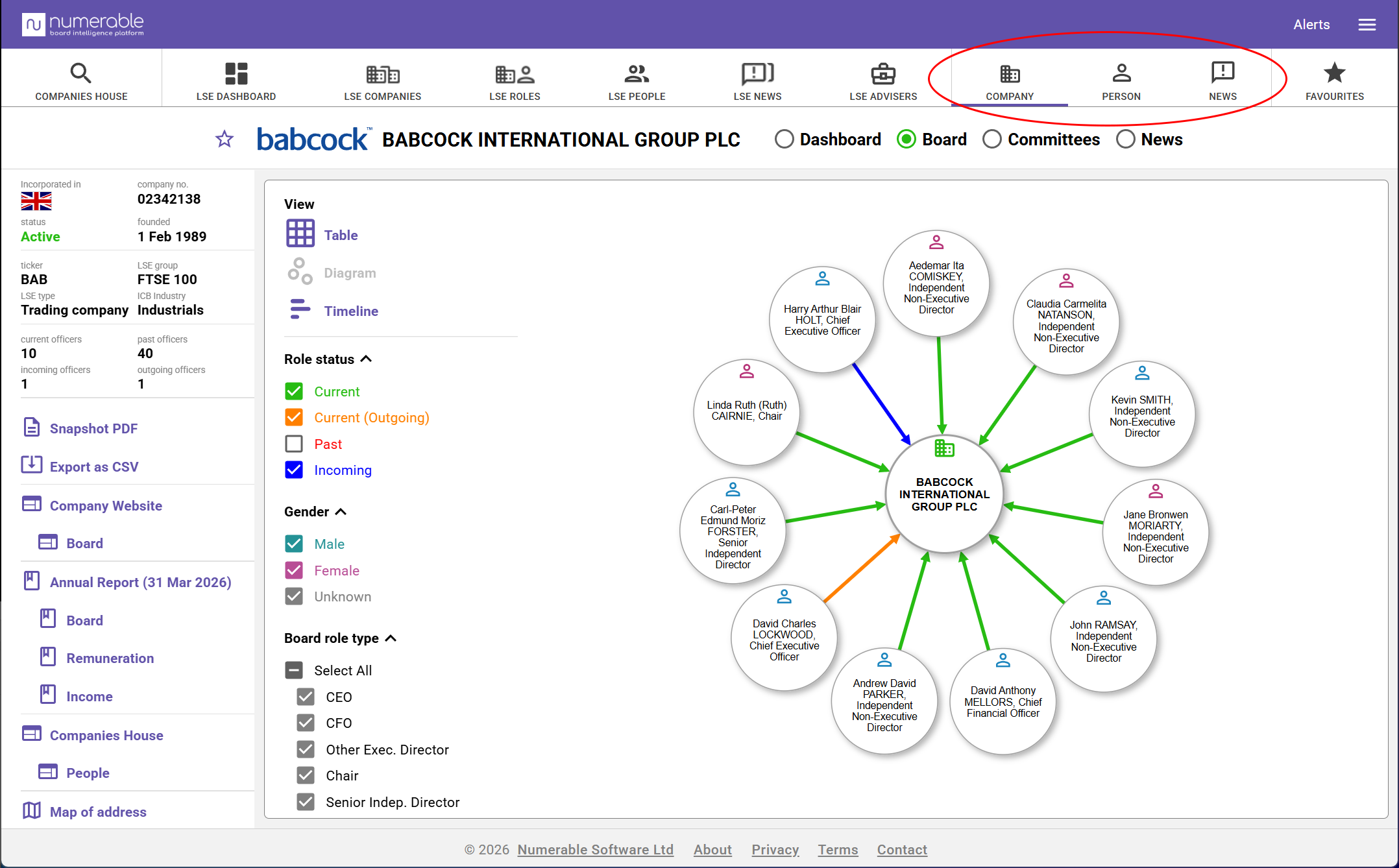Collapse the Role status section
Image resolution: width=1399 pixels, height=868 pixels.
[366, 359]
